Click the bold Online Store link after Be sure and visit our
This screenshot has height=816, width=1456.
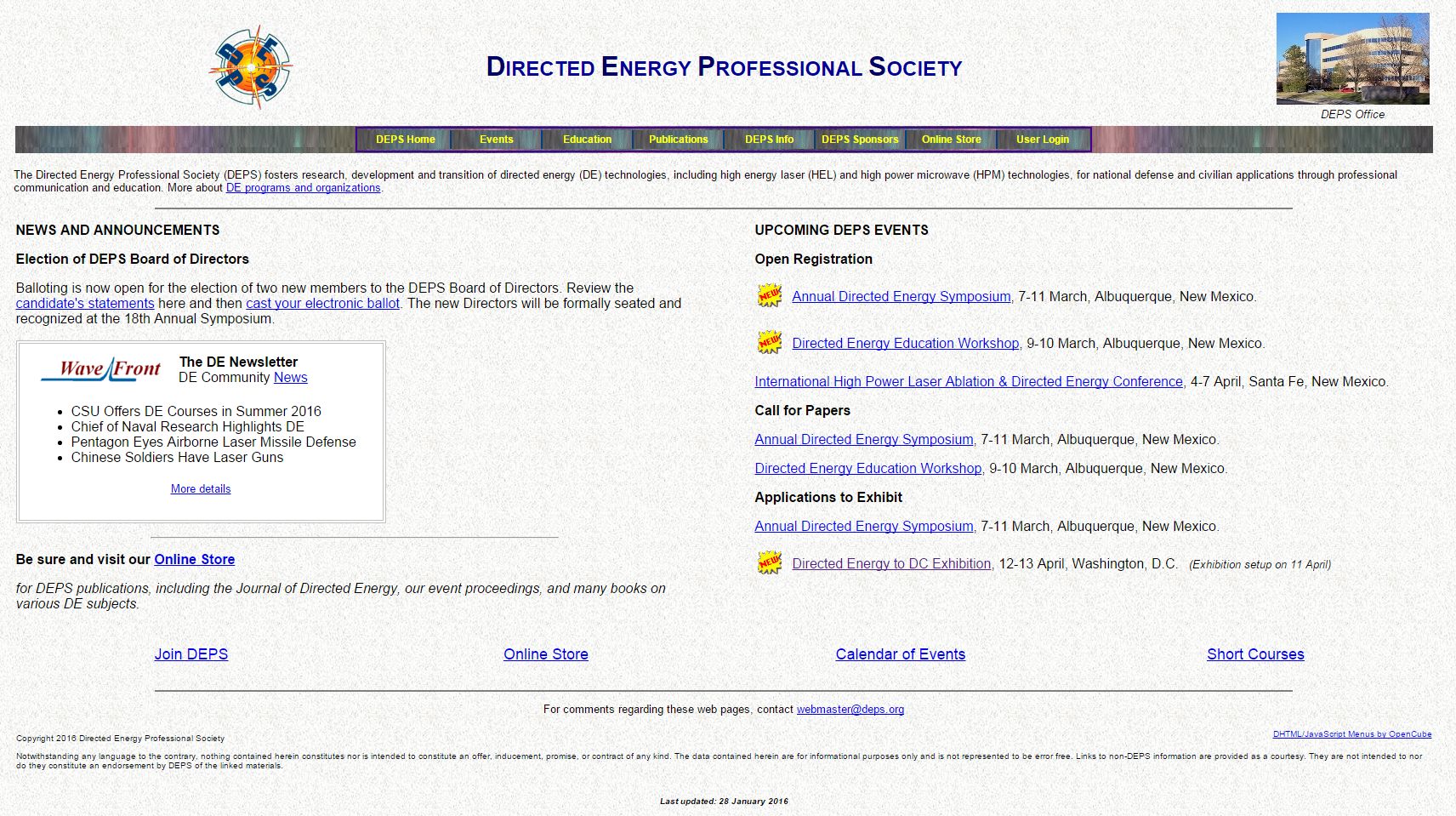195,560
